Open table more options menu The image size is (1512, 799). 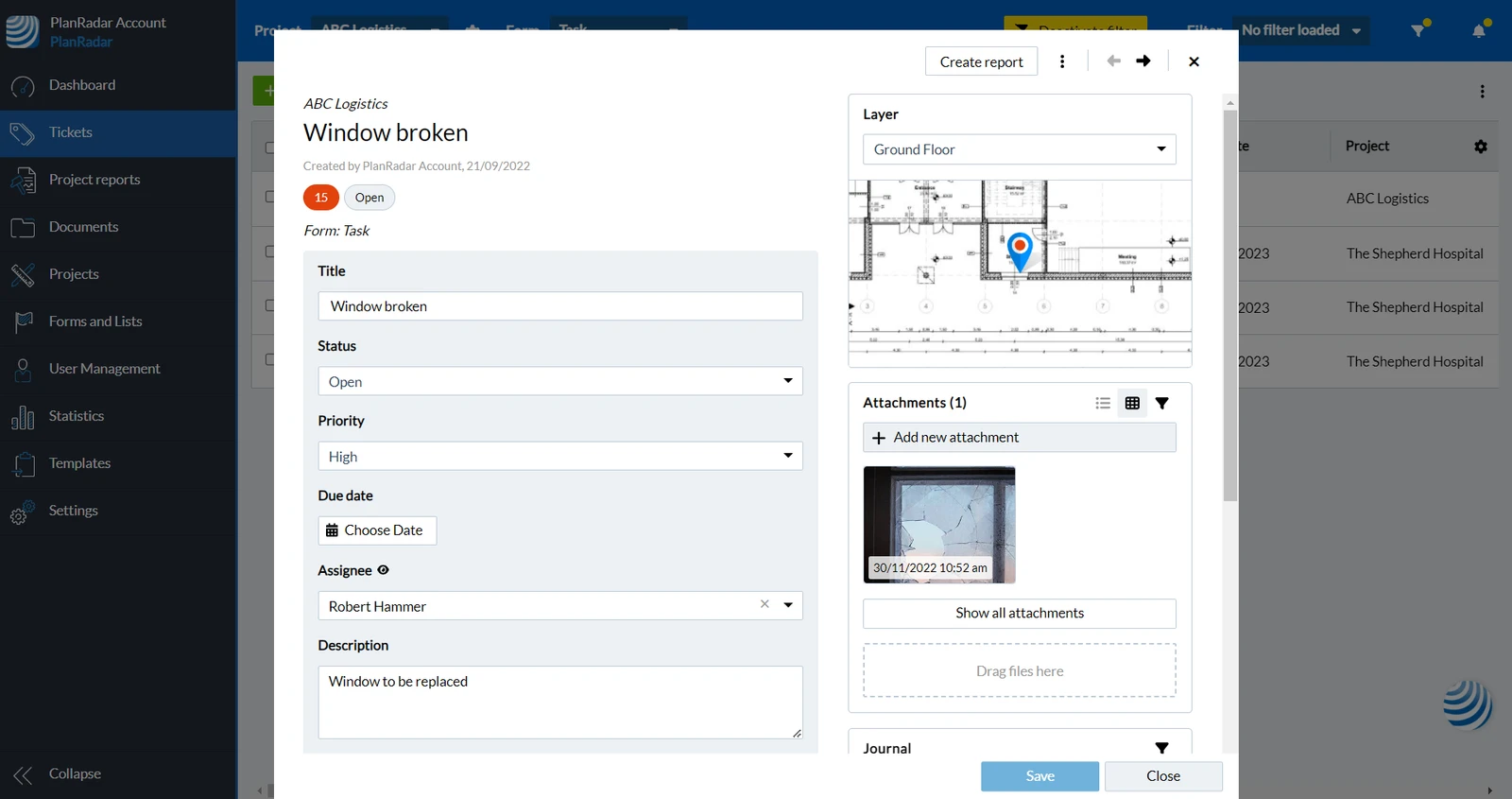tap(1482, 92)
